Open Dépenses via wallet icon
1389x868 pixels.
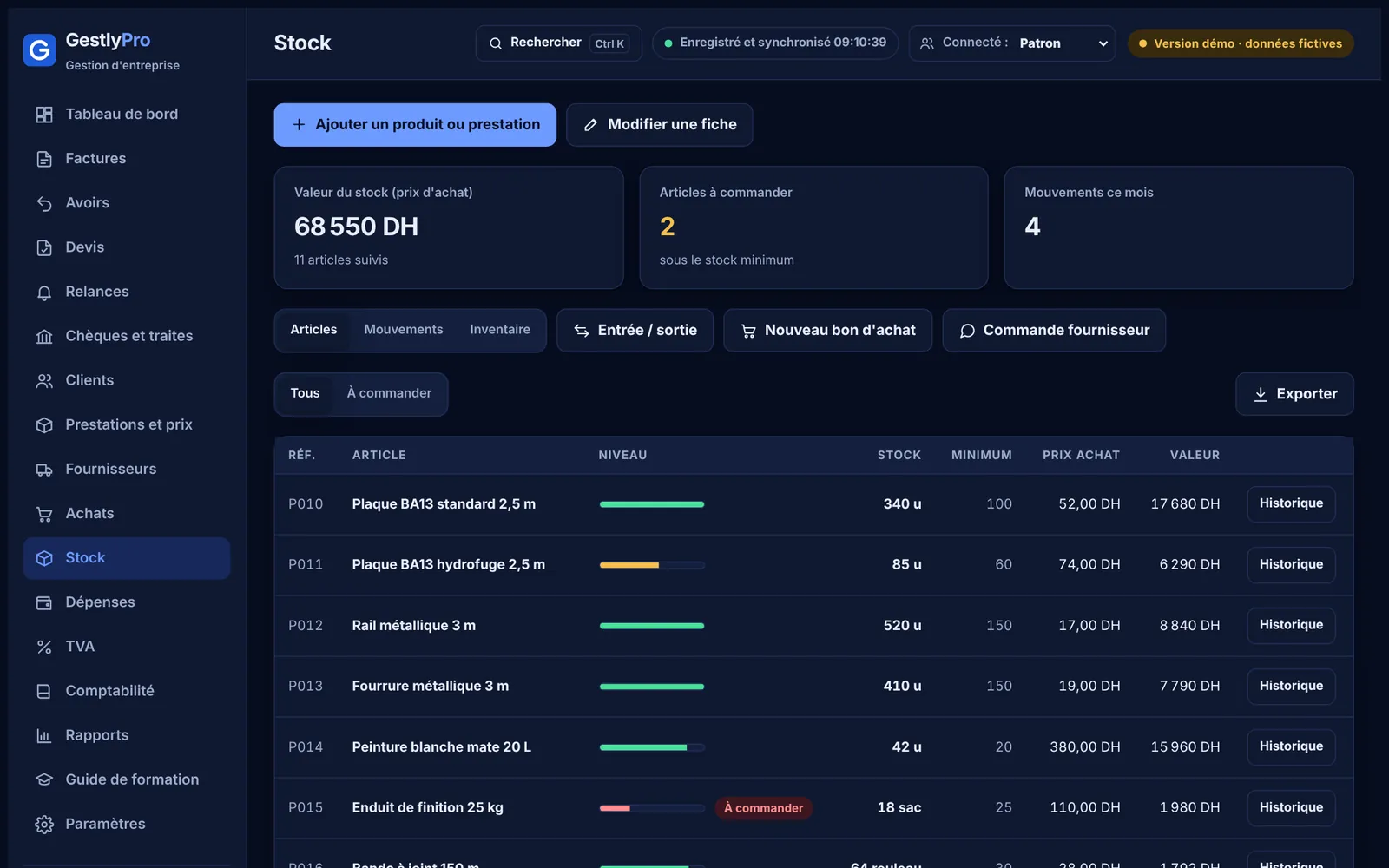coord(44,602)
